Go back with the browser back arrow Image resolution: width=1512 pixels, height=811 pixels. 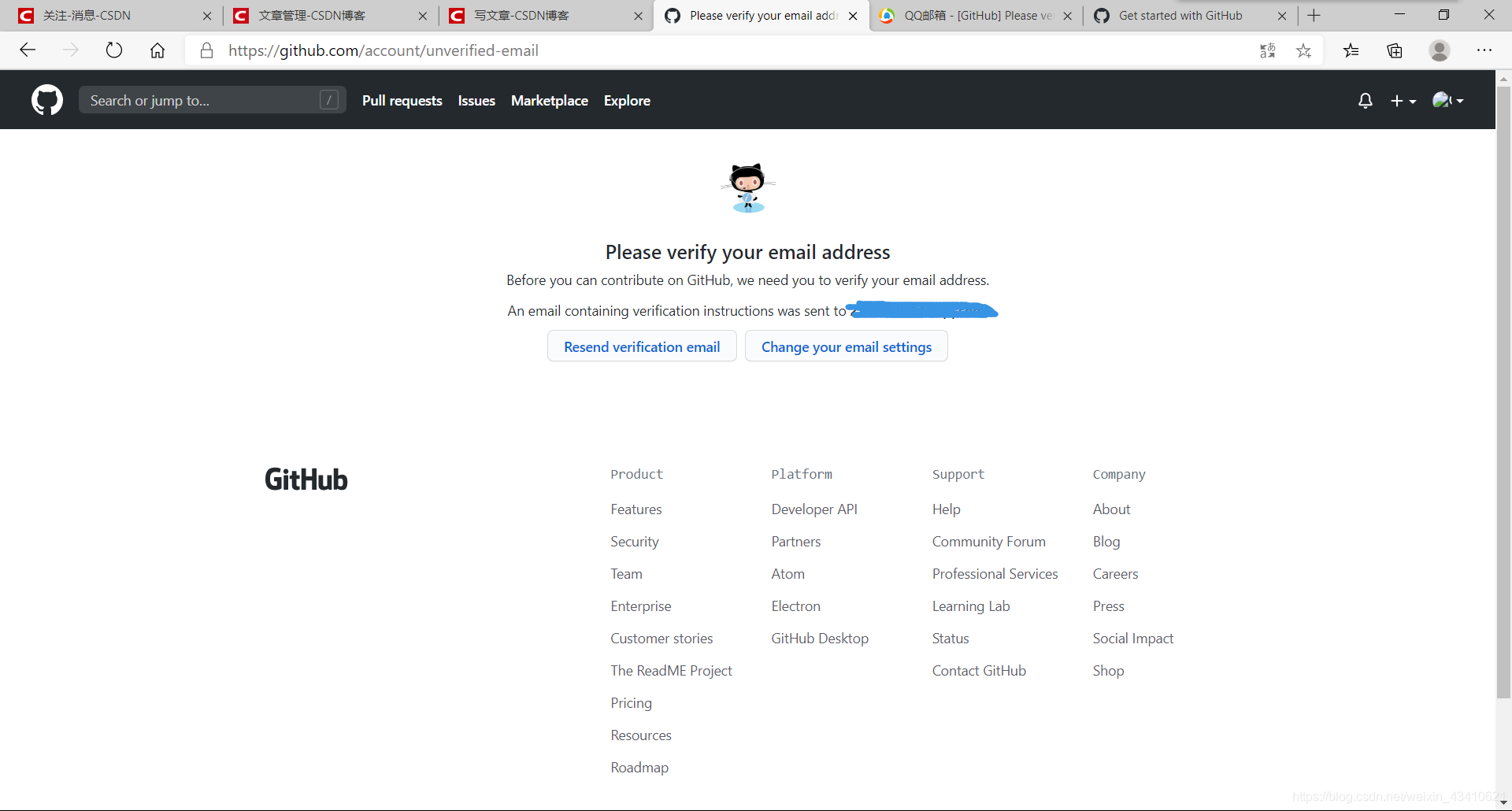point(28,50)
